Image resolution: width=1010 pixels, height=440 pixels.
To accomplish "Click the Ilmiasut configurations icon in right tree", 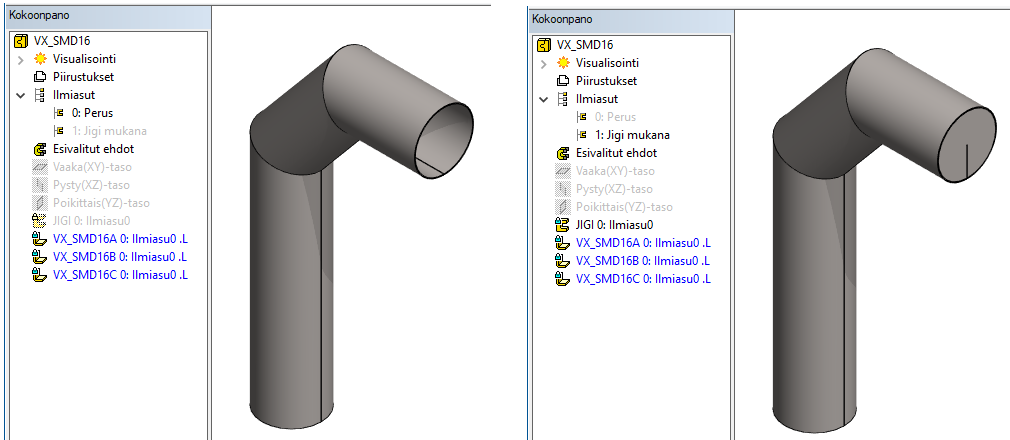I will pos(563,99).
